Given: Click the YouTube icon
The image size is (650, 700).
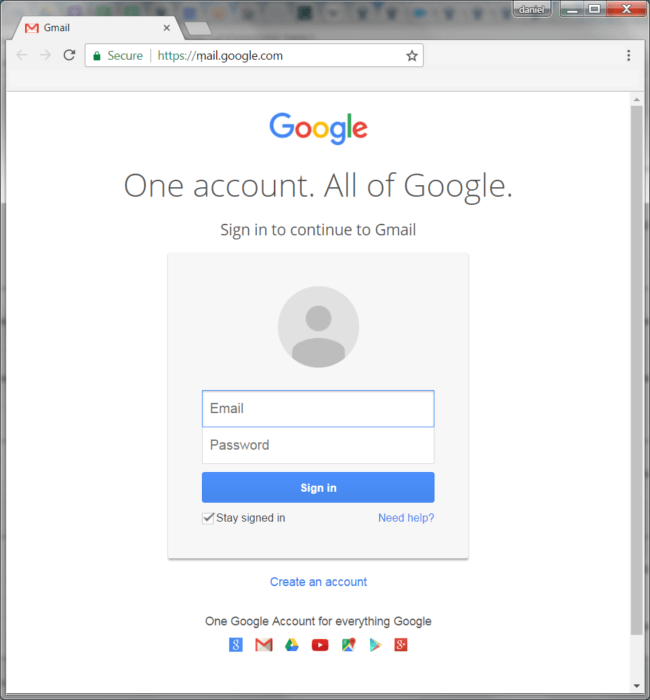Looking at the screenshot, I should (x=320, y=645).
